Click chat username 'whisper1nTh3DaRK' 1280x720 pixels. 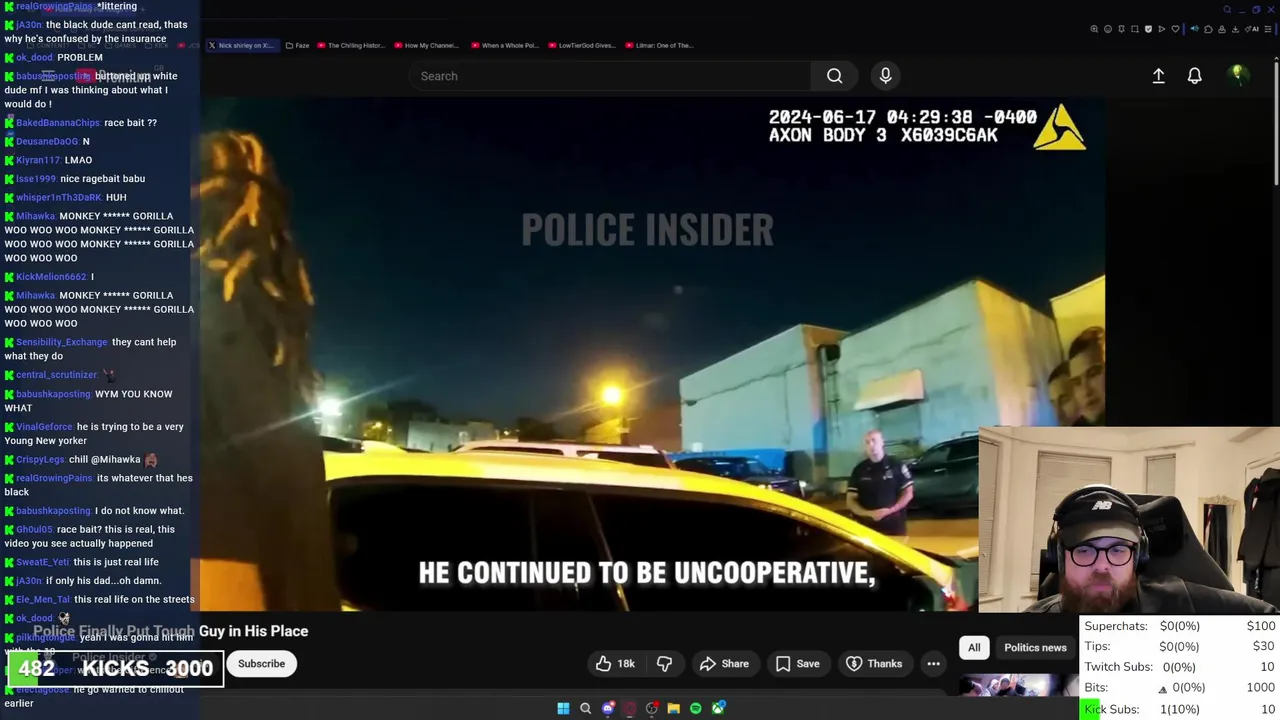point(59,198)
